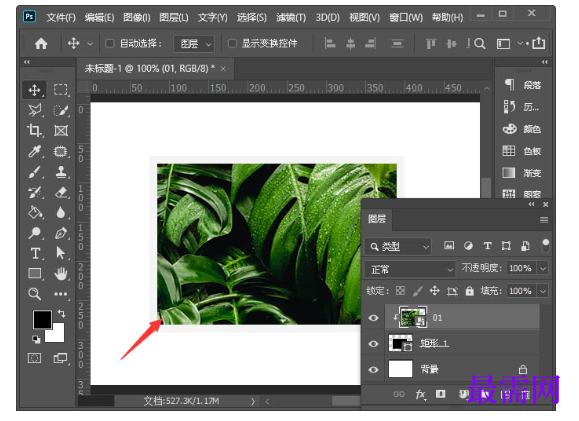This screenshot has height=421, width=579.
Task: Open the Edit Toolbar three-dots button
Action: (x=61, y=294)
